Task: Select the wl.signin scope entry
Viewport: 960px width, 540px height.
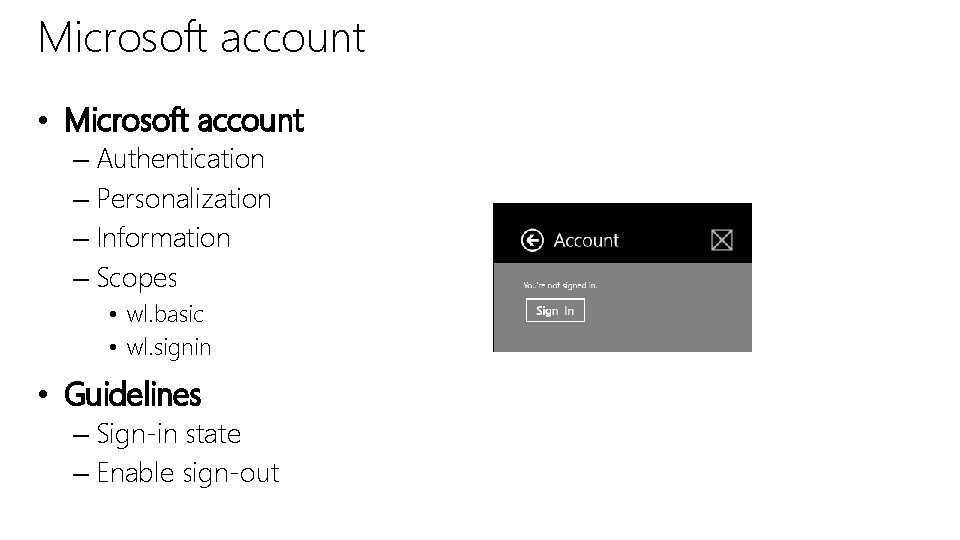Action: click(x=169, y=348)
